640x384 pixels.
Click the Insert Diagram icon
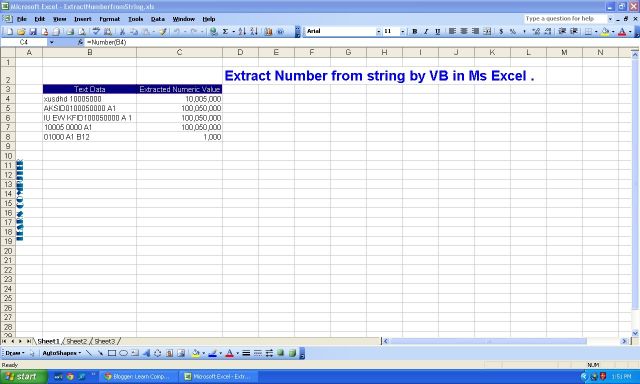point(158,353)
